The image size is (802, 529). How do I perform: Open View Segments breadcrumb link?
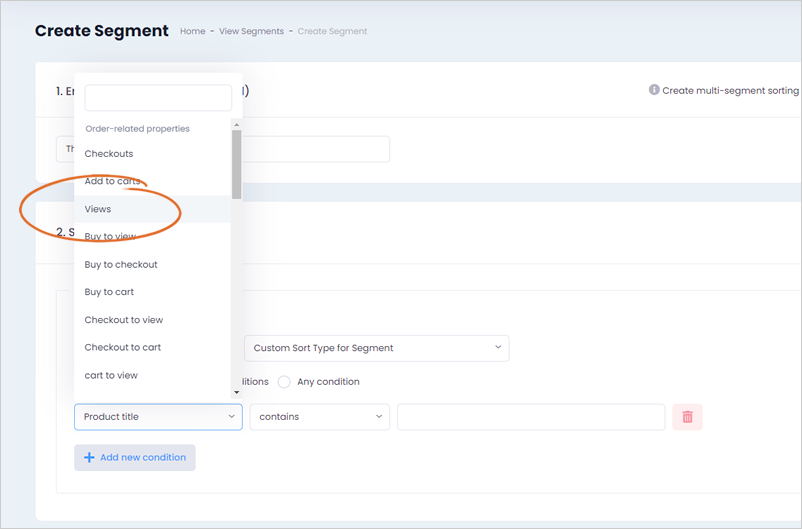pyautogui.click(x=251, y=31)
